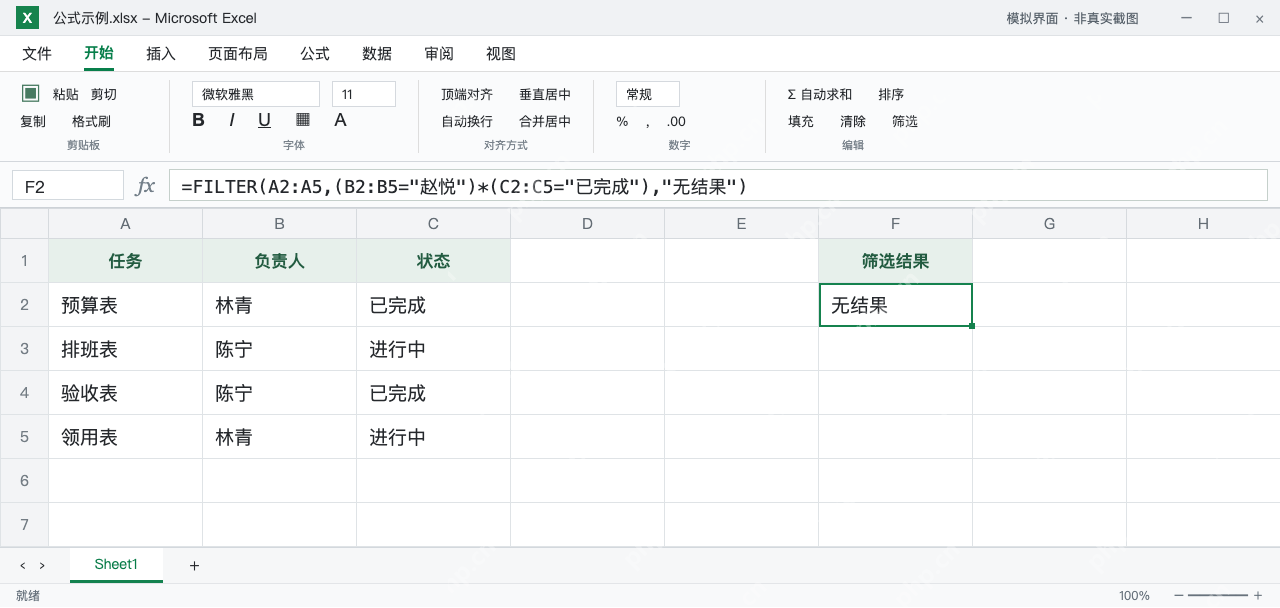The width and height of the screenshot is (1280, 608).
Task: Click the green Excel app logo
Action: [27, 18]
